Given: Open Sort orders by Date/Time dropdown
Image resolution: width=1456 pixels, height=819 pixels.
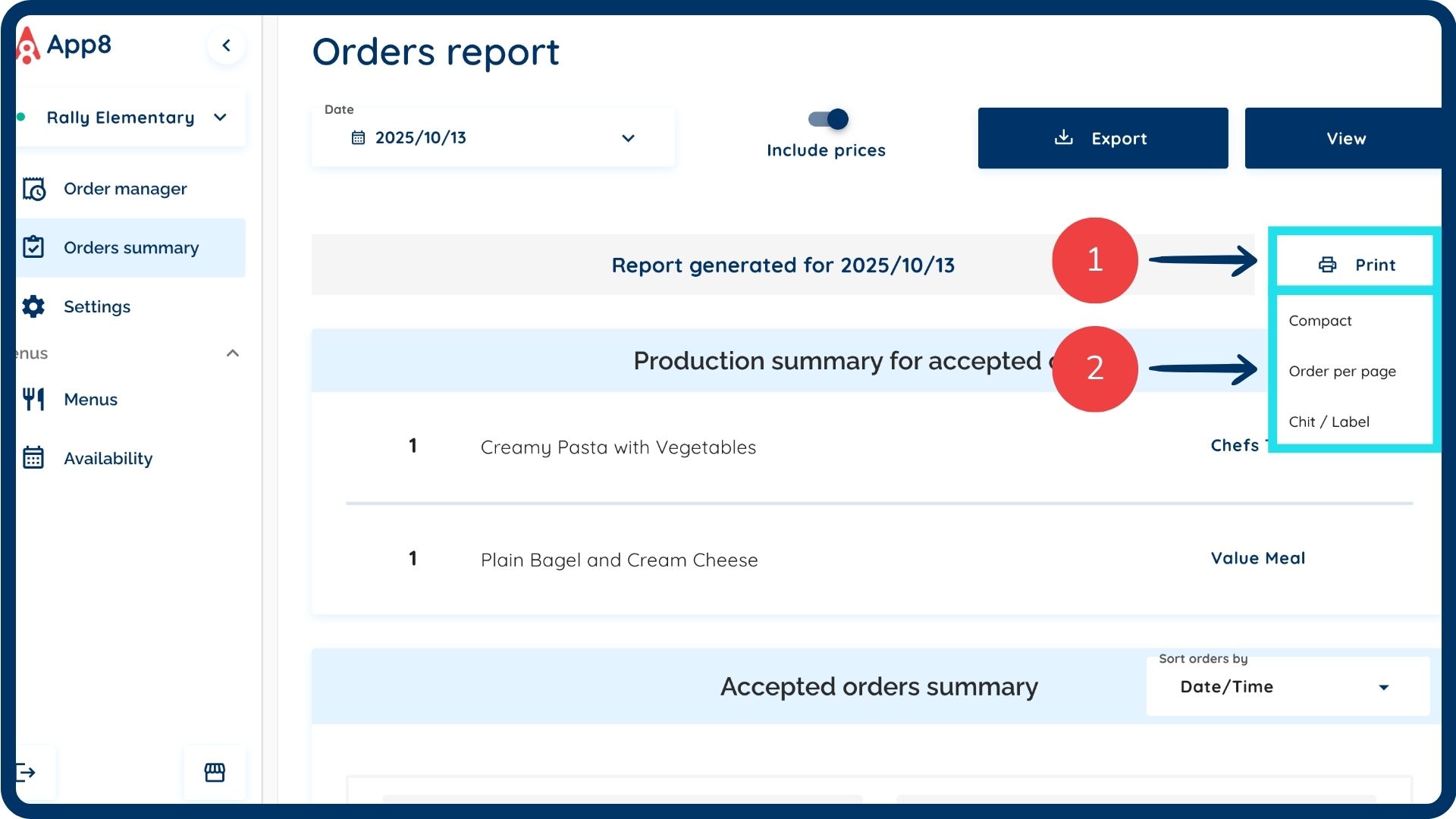Looking at the screenshot, I should tap(1288, 687).
